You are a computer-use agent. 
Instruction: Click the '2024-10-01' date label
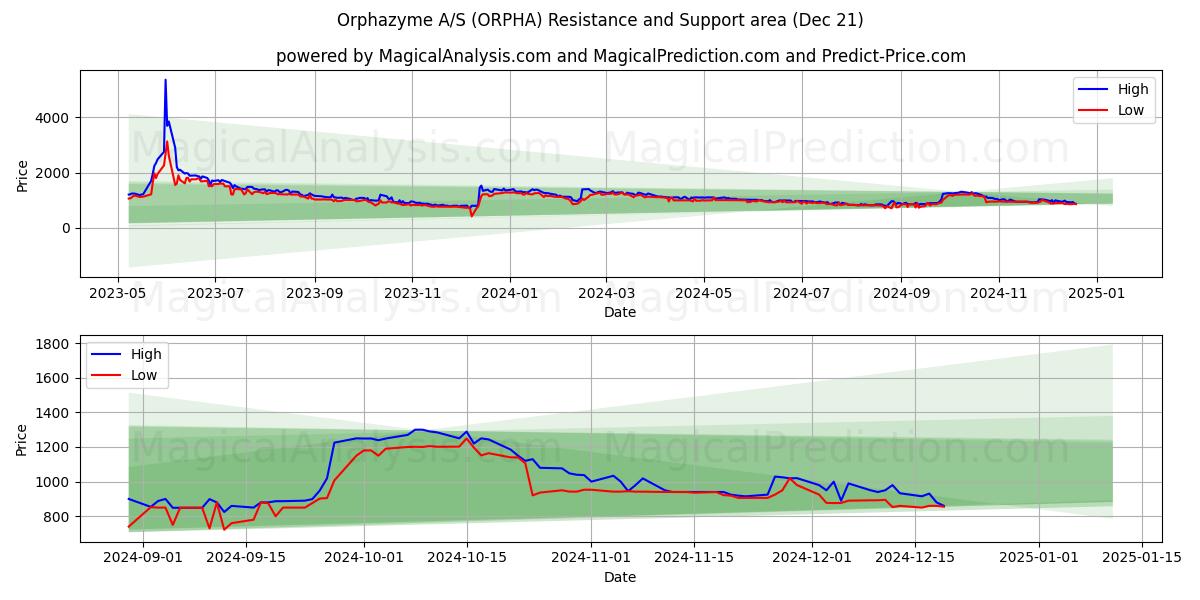click(363, 558)
